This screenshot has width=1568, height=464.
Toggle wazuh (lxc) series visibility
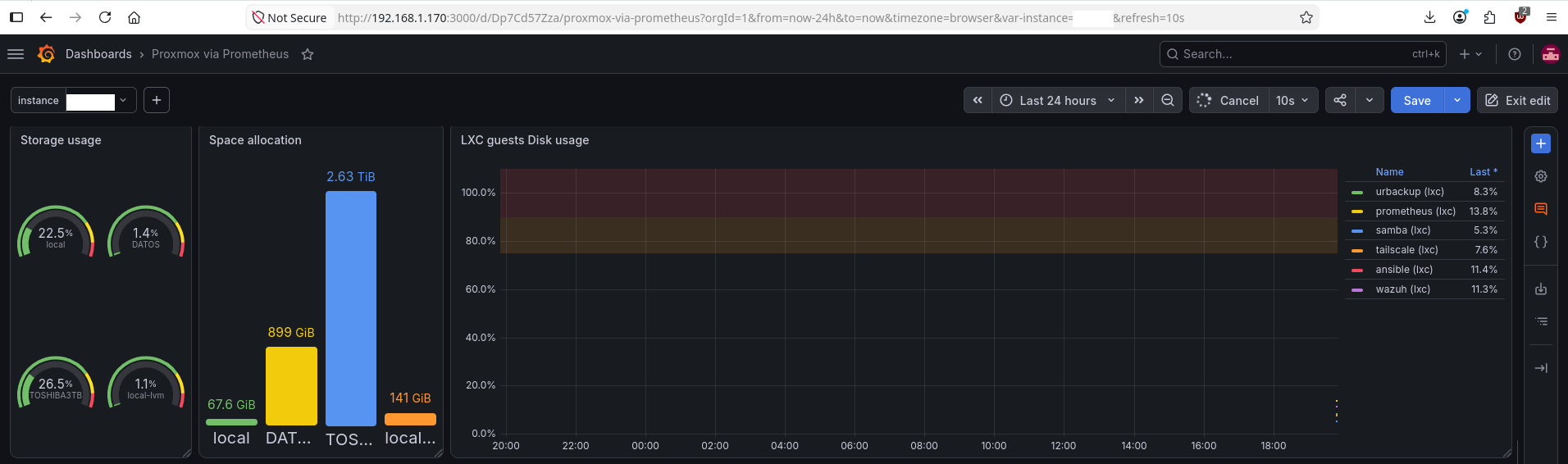(x=1402, y=289)
